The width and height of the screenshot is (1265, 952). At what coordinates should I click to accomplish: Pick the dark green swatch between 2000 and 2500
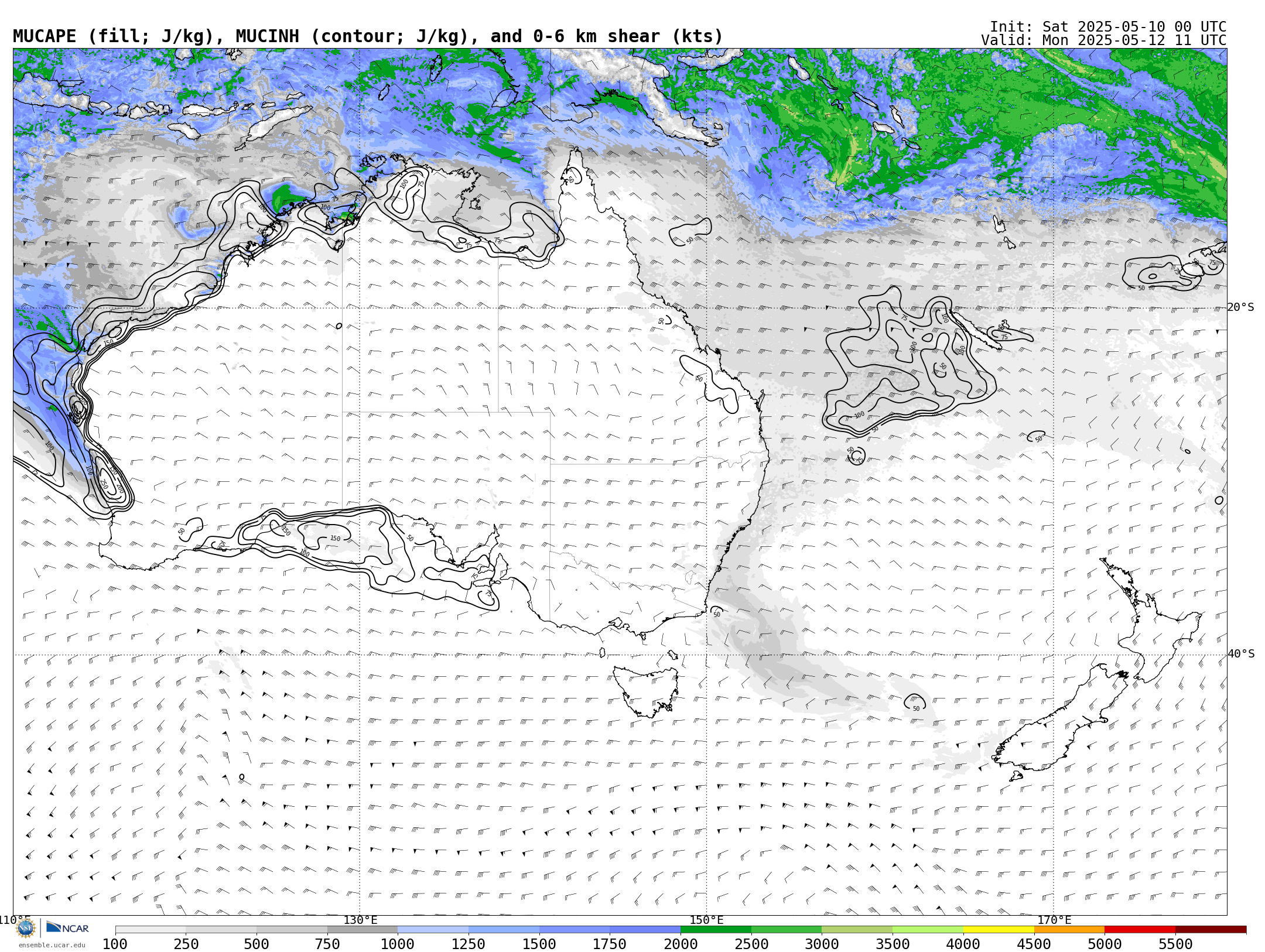point(716,930)
